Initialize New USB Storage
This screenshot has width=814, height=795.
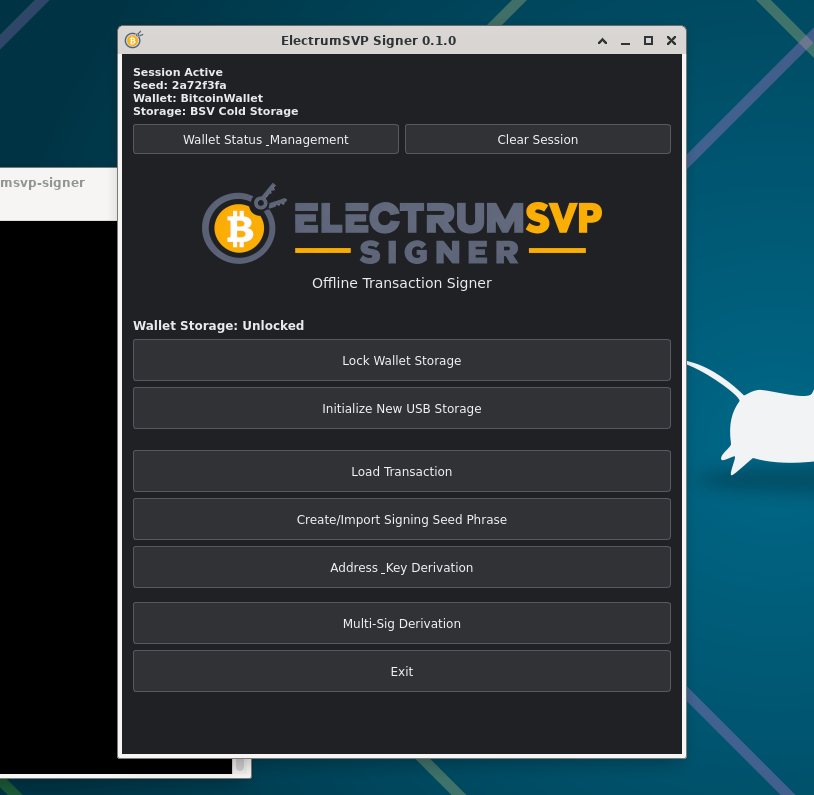point(401,408)
